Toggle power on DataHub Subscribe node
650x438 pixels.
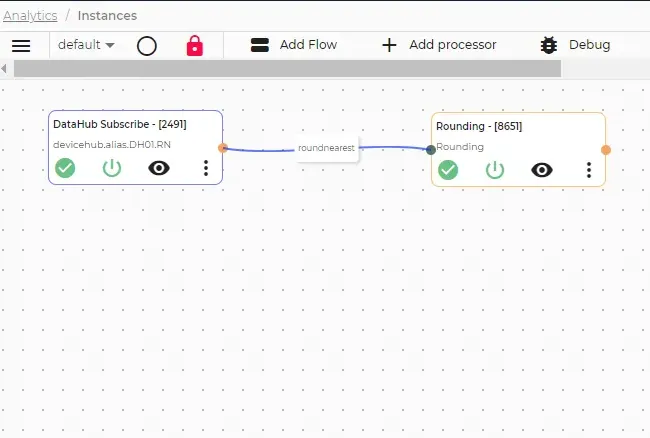point(112,168)
